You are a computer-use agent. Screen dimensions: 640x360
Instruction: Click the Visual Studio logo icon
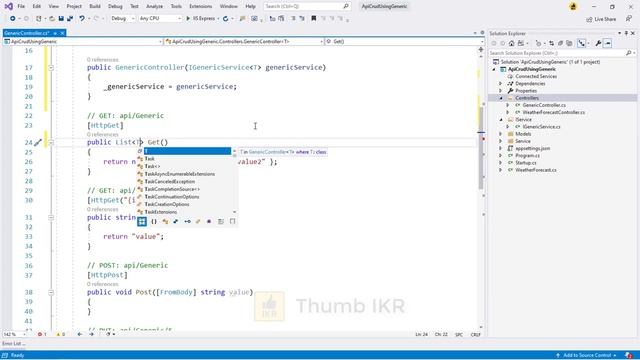point(9,7)
